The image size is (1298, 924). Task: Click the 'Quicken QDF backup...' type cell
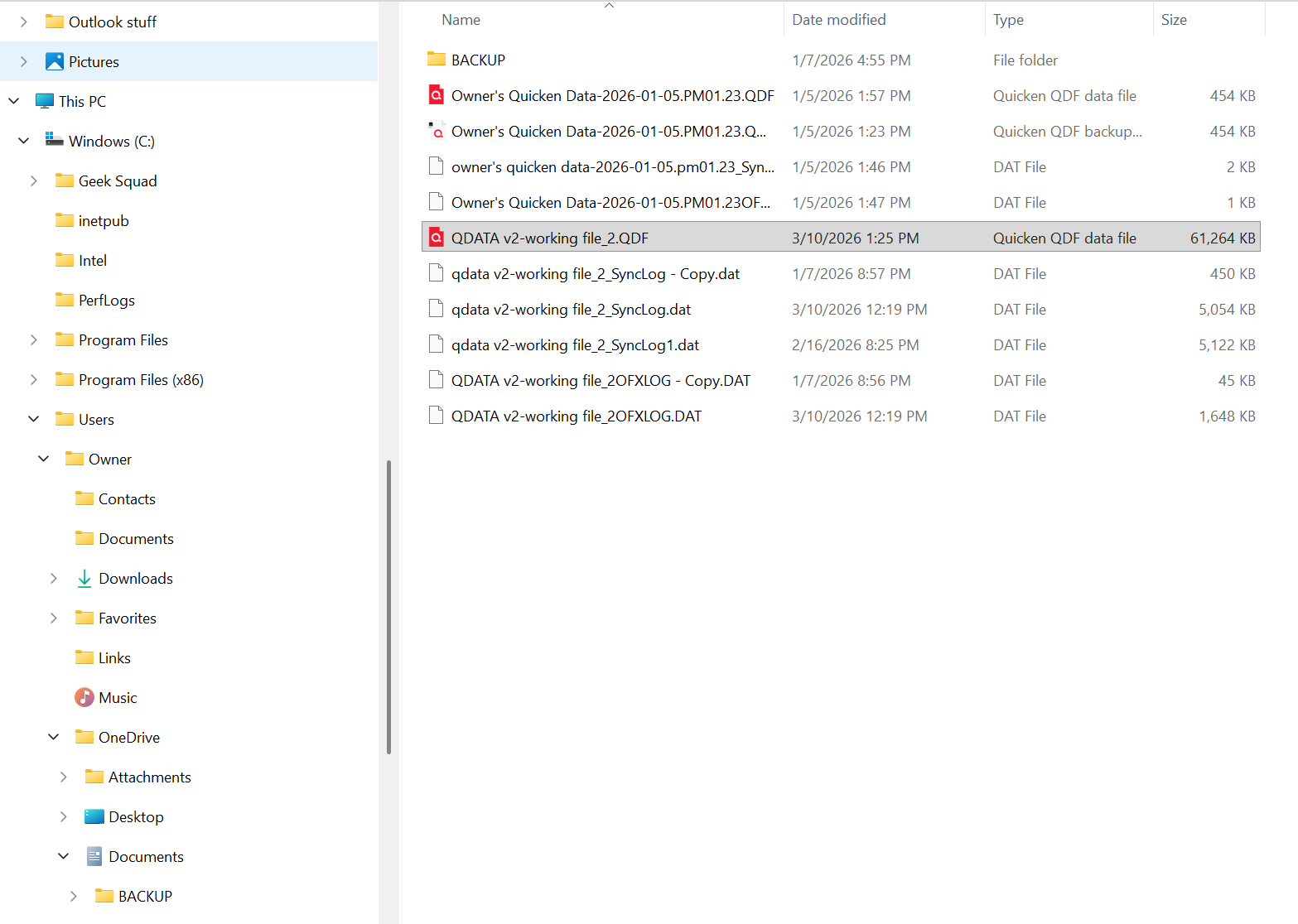pos(1068,132)
